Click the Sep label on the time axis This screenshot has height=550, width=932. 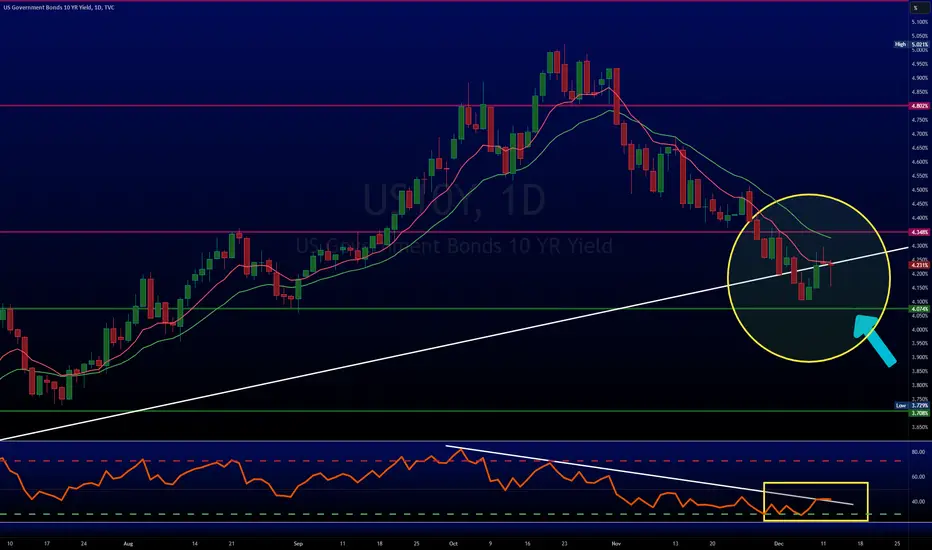coord(298,543)
